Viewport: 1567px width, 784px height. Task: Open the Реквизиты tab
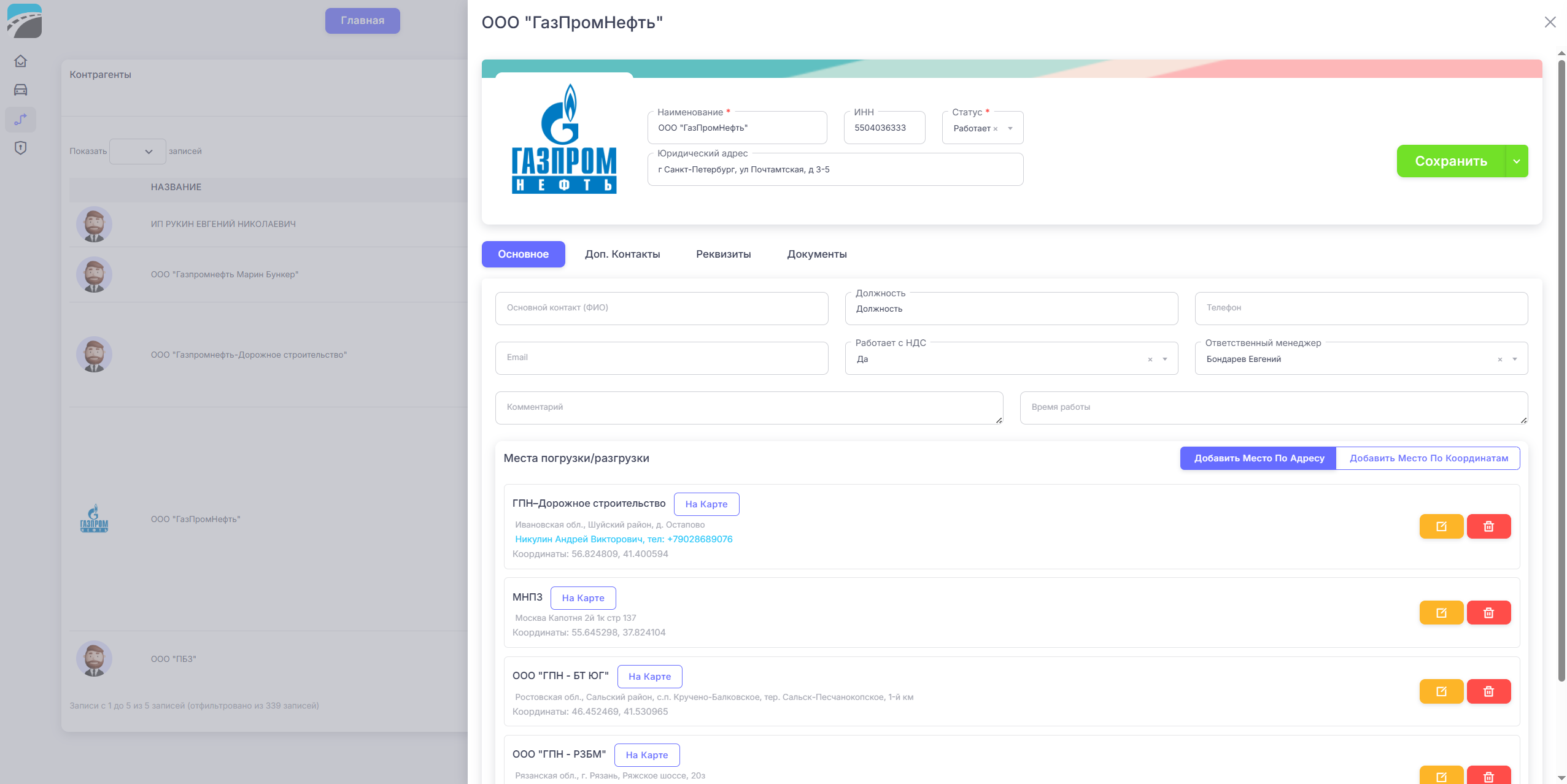(x=723, y=254)
